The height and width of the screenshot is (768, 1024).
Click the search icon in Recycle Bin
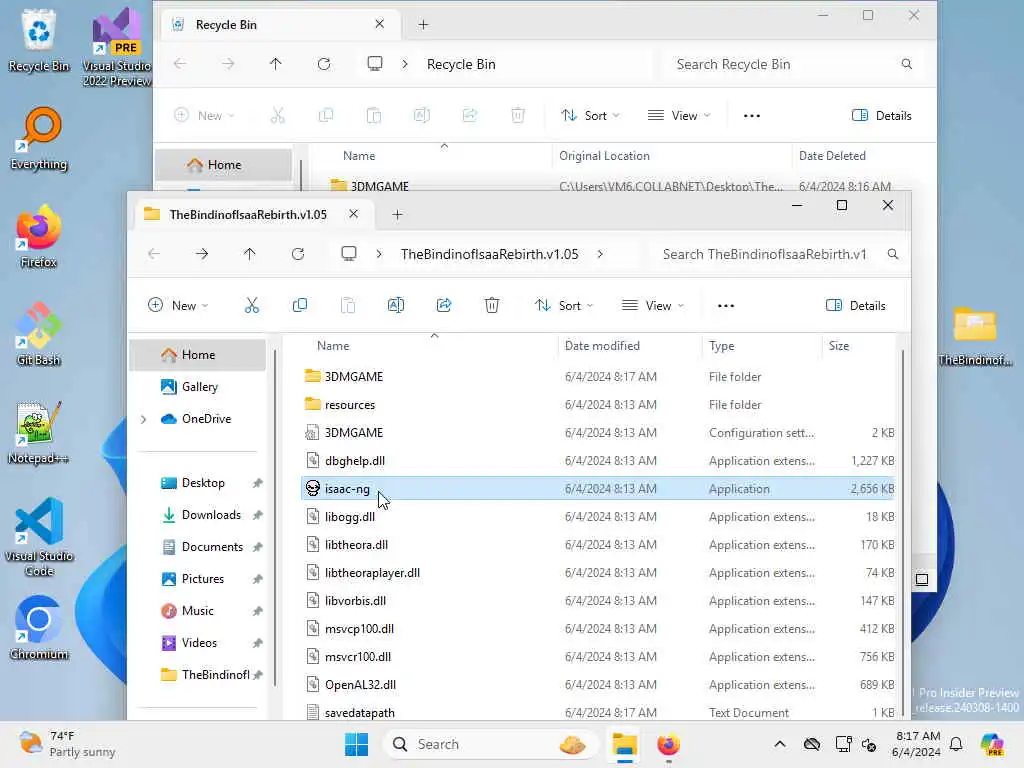coord(906,64)
